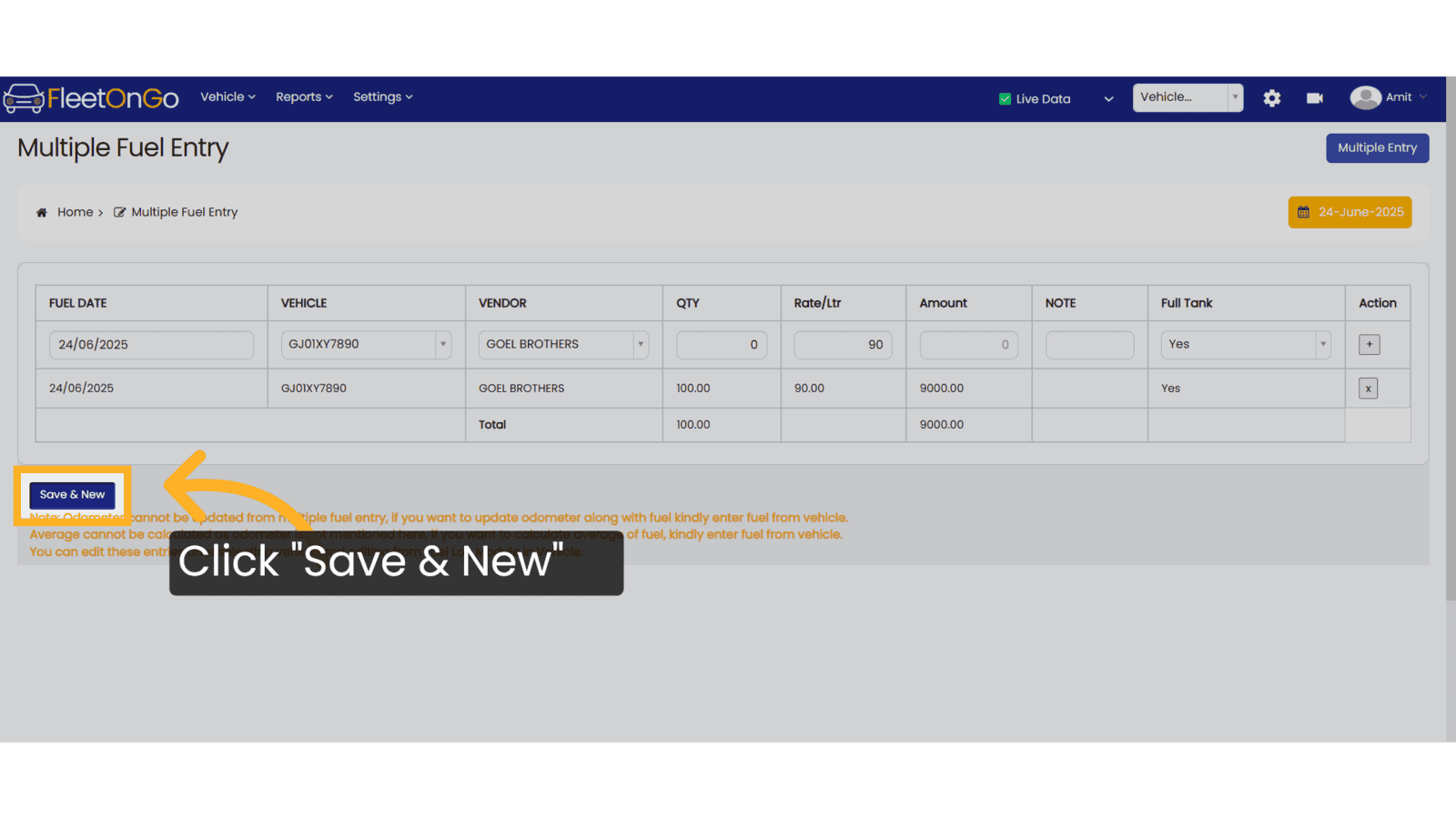Click the Multiple Entry button
This screenshot has width=1456, height=819.
pos(1377,147)
